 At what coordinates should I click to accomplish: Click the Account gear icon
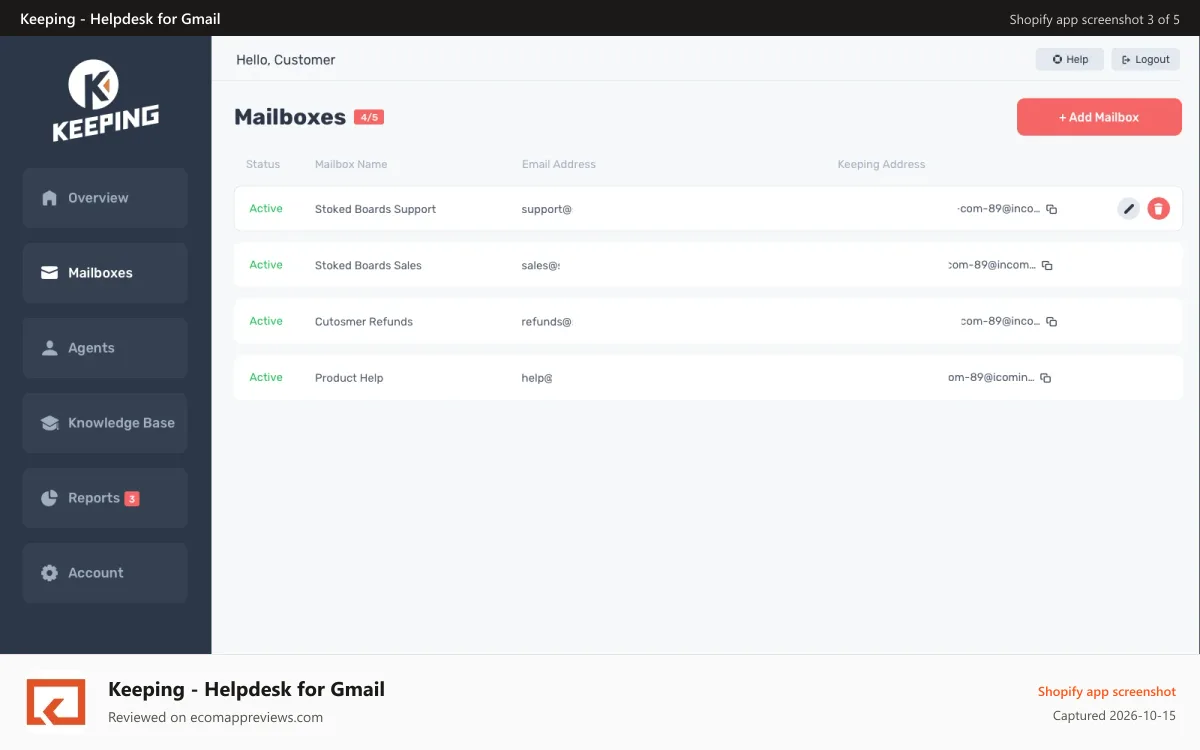49,573
